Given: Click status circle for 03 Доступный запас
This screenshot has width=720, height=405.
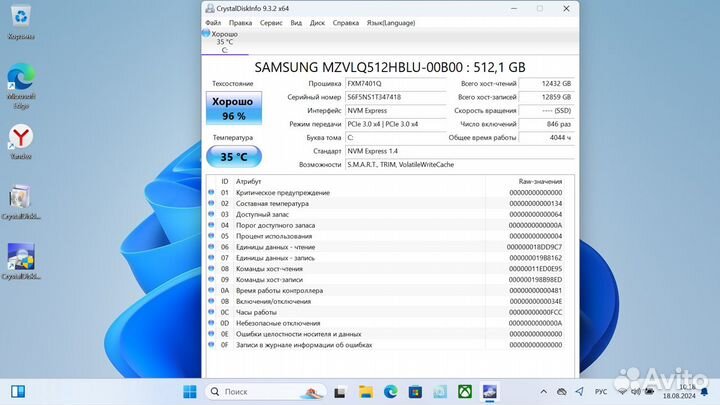Looking at the screenshot, I should (x=211, y=214).
